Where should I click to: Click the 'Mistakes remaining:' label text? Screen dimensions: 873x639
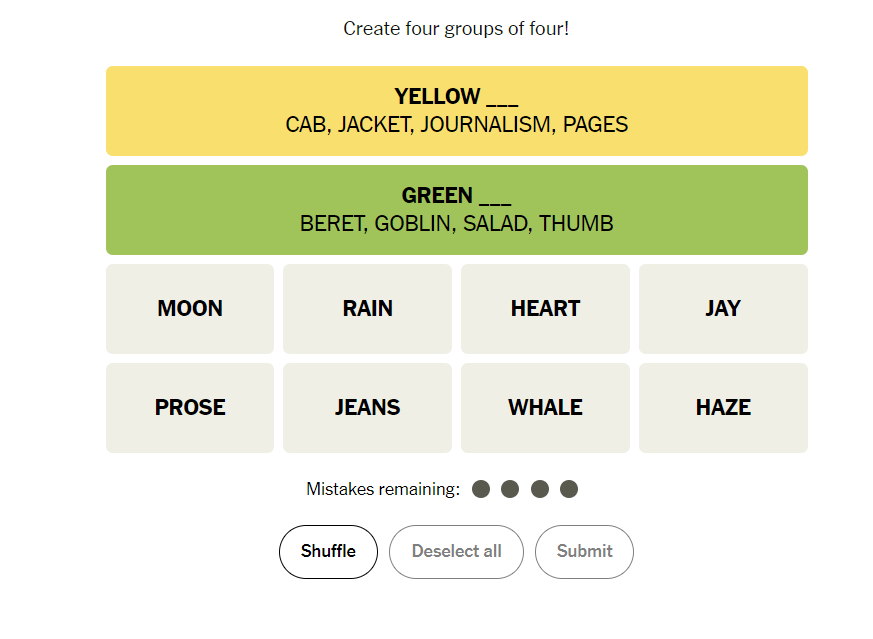coord(383,489)
